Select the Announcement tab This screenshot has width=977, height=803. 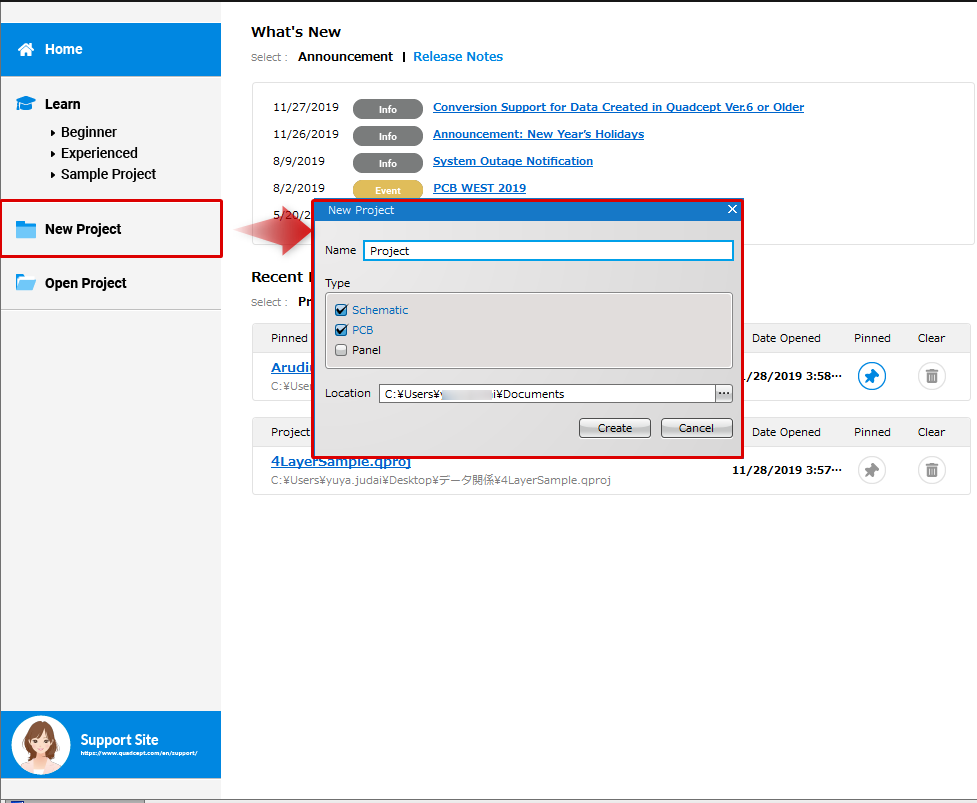pyautogui.click(x=345, y=57)
